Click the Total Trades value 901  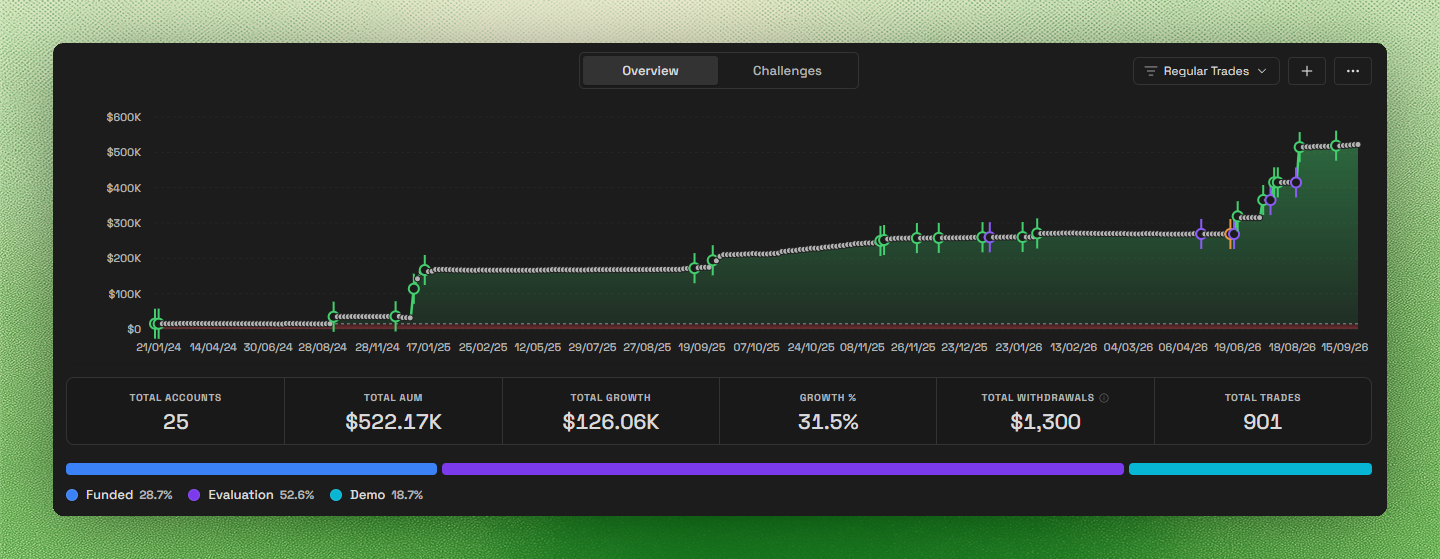[1263, 422]
